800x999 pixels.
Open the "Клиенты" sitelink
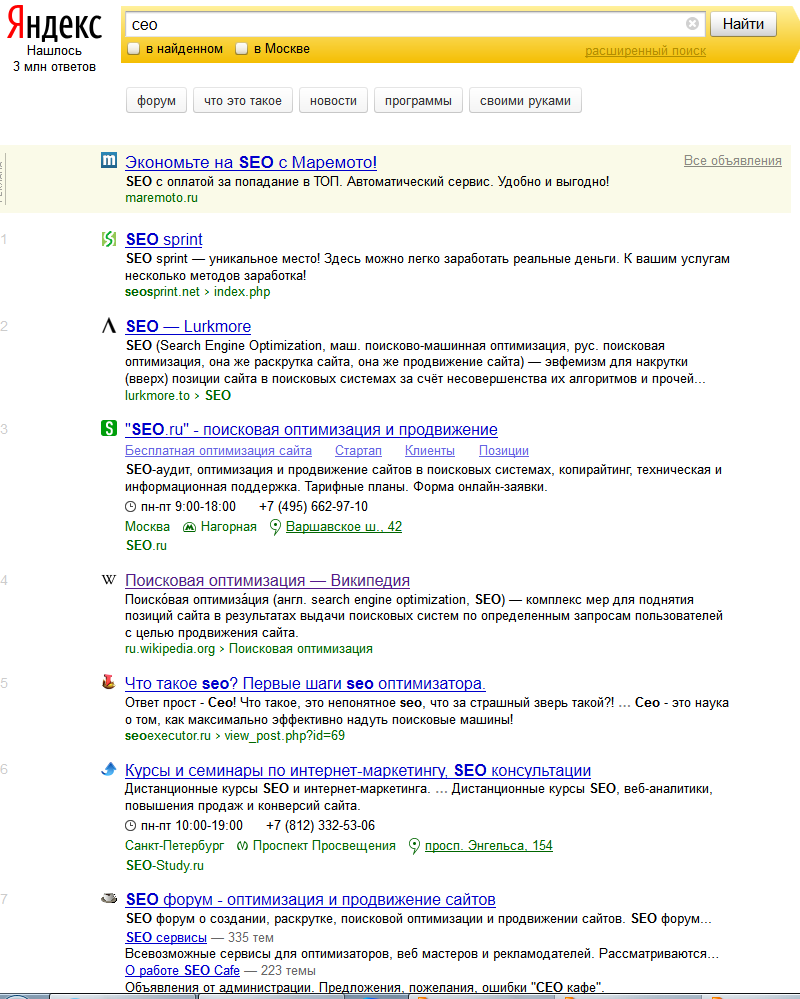tap(430, 451)
